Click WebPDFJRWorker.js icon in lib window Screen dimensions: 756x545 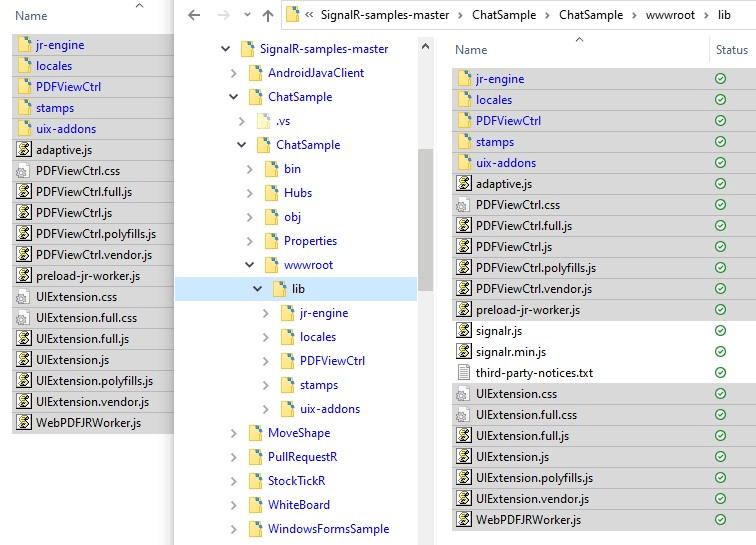pos(464,519)
